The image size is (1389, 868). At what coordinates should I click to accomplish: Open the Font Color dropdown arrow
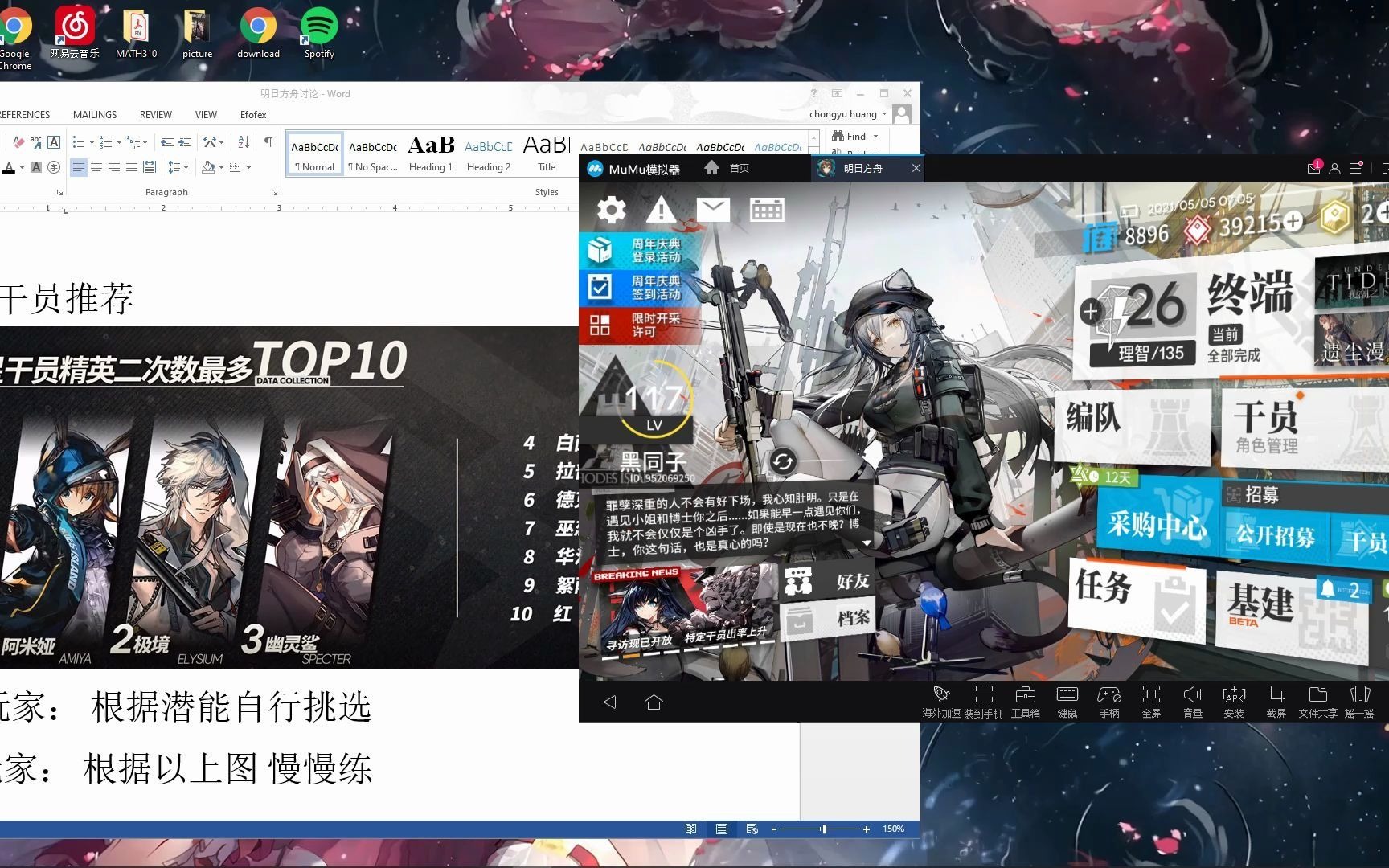click(x=22, y=167)
